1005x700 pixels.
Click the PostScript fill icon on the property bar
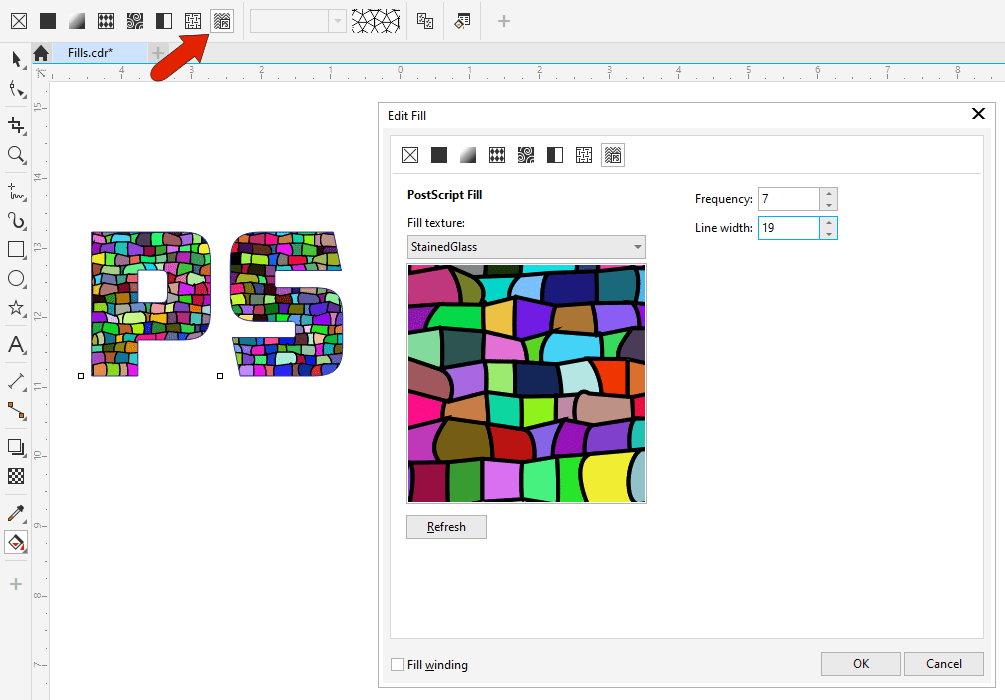pos(222,20)
